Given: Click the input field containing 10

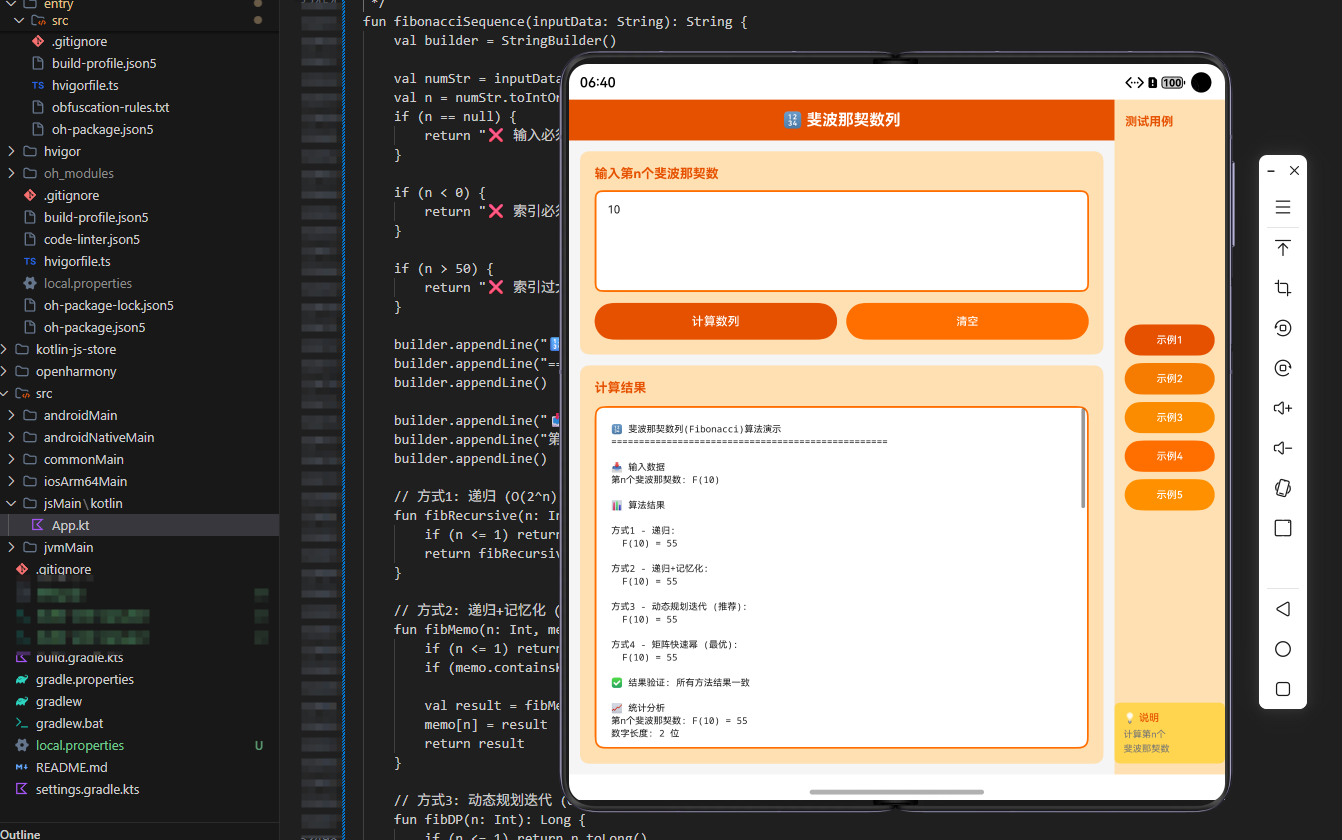Looking at the screenshot, I should click(841, 240).
